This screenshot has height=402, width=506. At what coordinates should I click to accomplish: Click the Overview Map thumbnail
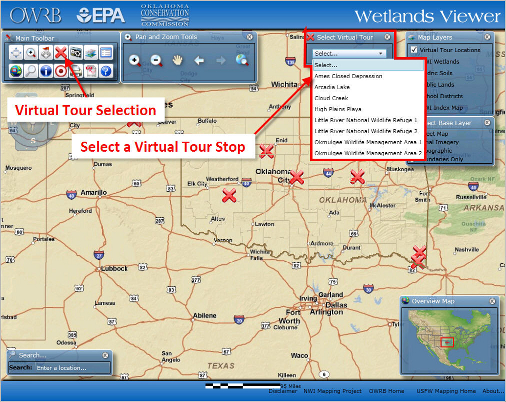pyautogui.click(x=449, y=340)
